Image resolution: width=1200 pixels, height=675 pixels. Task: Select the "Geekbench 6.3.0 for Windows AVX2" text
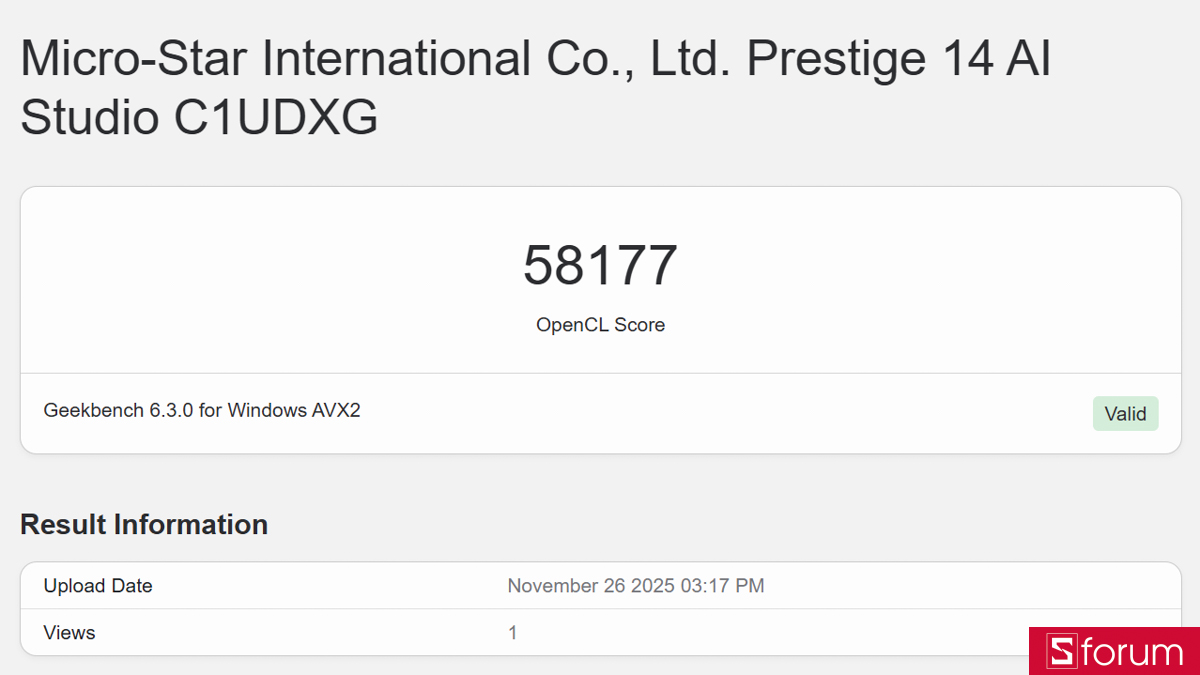[x=202, y=410]
